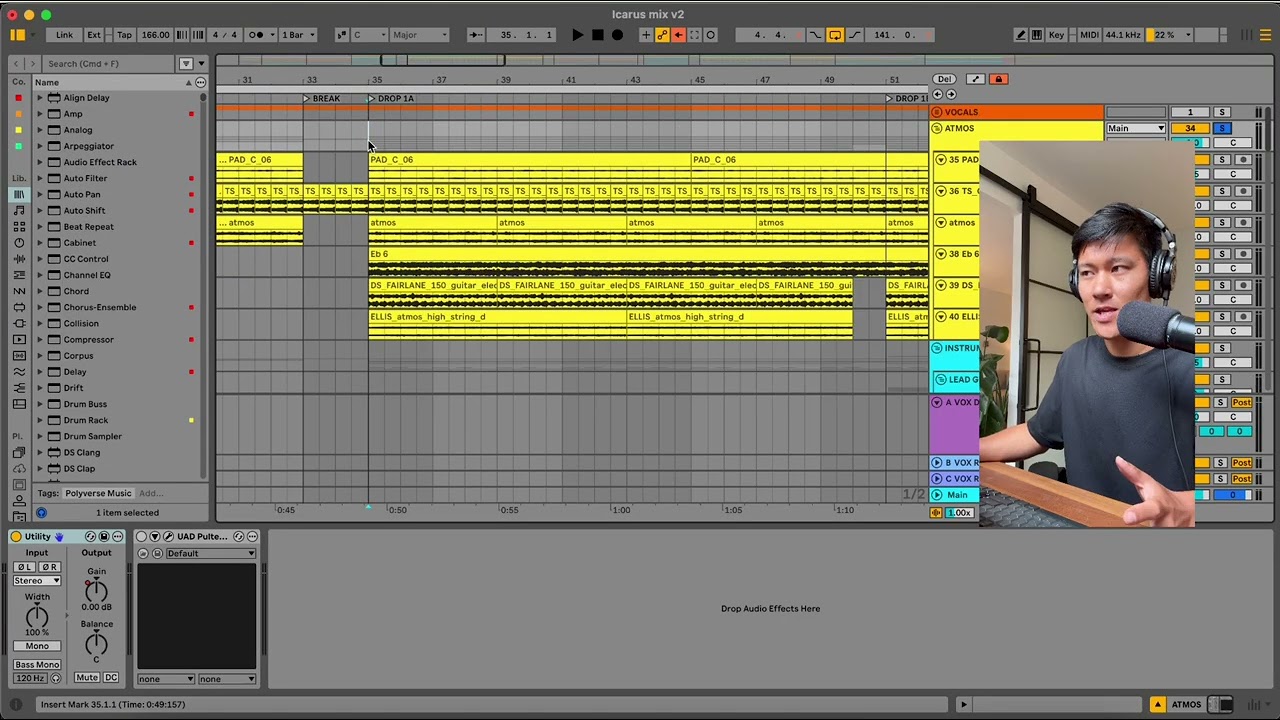Toggle the Utility Mono button
1280x720 pixels.
point(37,646)
